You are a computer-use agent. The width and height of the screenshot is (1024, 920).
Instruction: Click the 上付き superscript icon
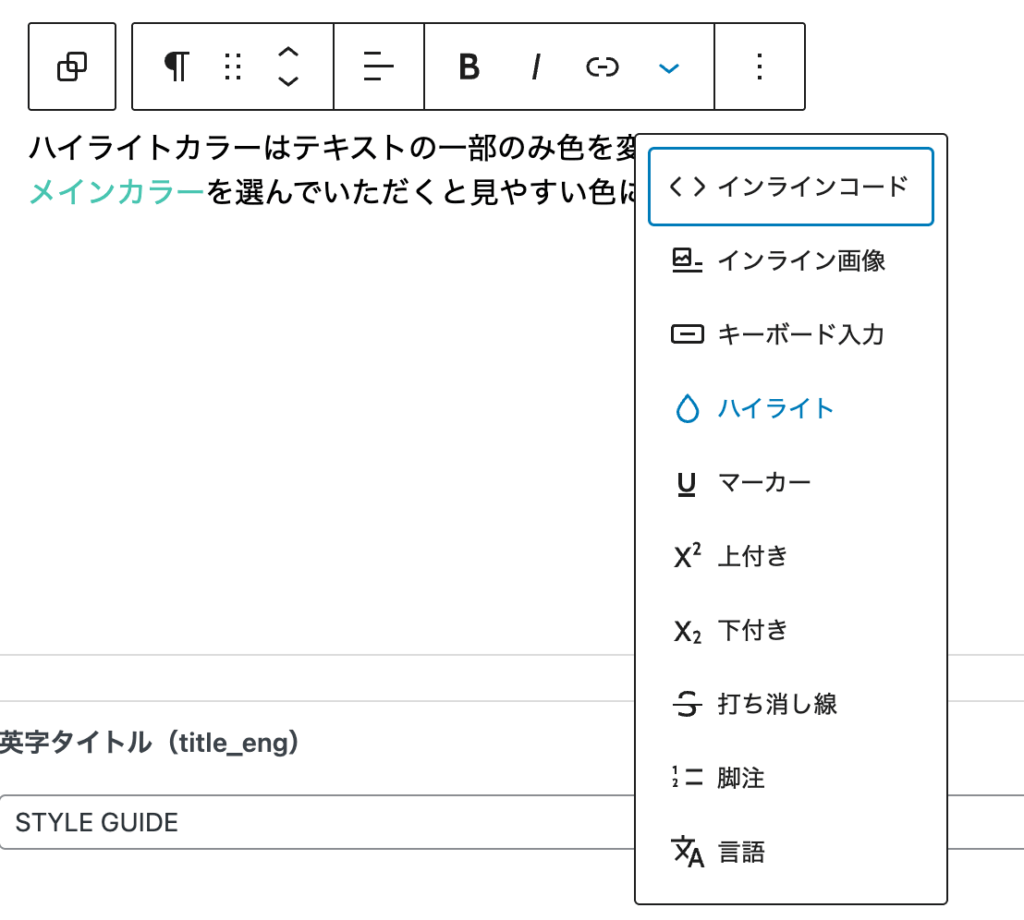687,557
